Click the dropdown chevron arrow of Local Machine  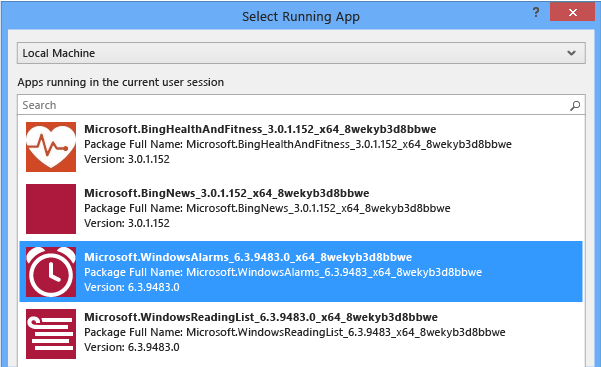click(571, 53)
